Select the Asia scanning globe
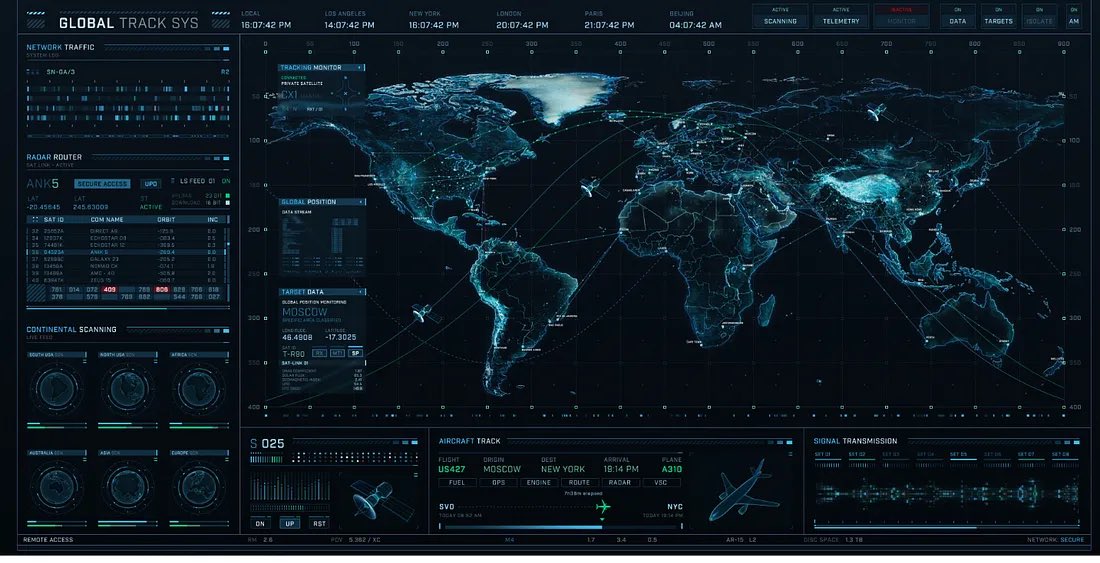This screenshot has height=563, width=1100. tap(128, 486)
